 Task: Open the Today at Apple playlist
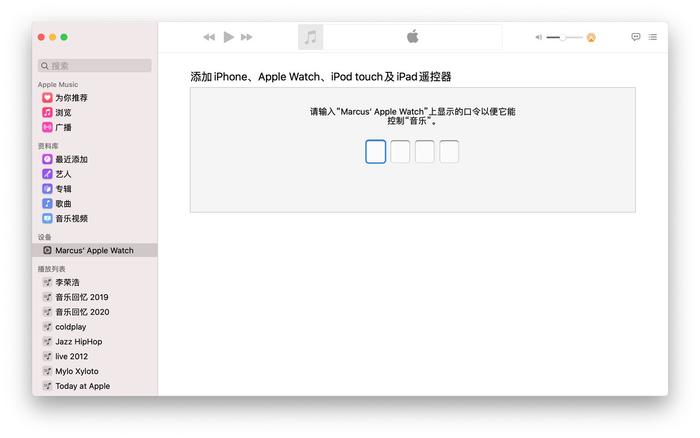(x=76, y=385)
